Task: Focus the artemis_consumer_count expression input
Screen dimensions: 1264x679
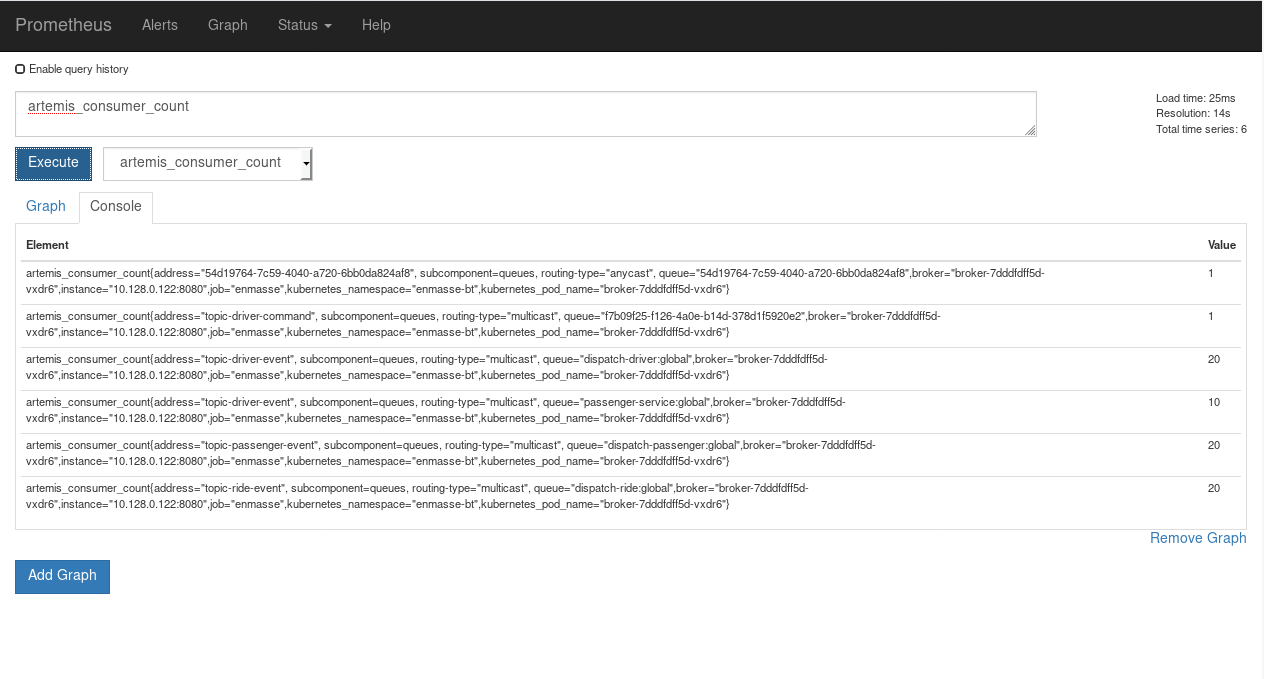Action: tap(525, 114)
